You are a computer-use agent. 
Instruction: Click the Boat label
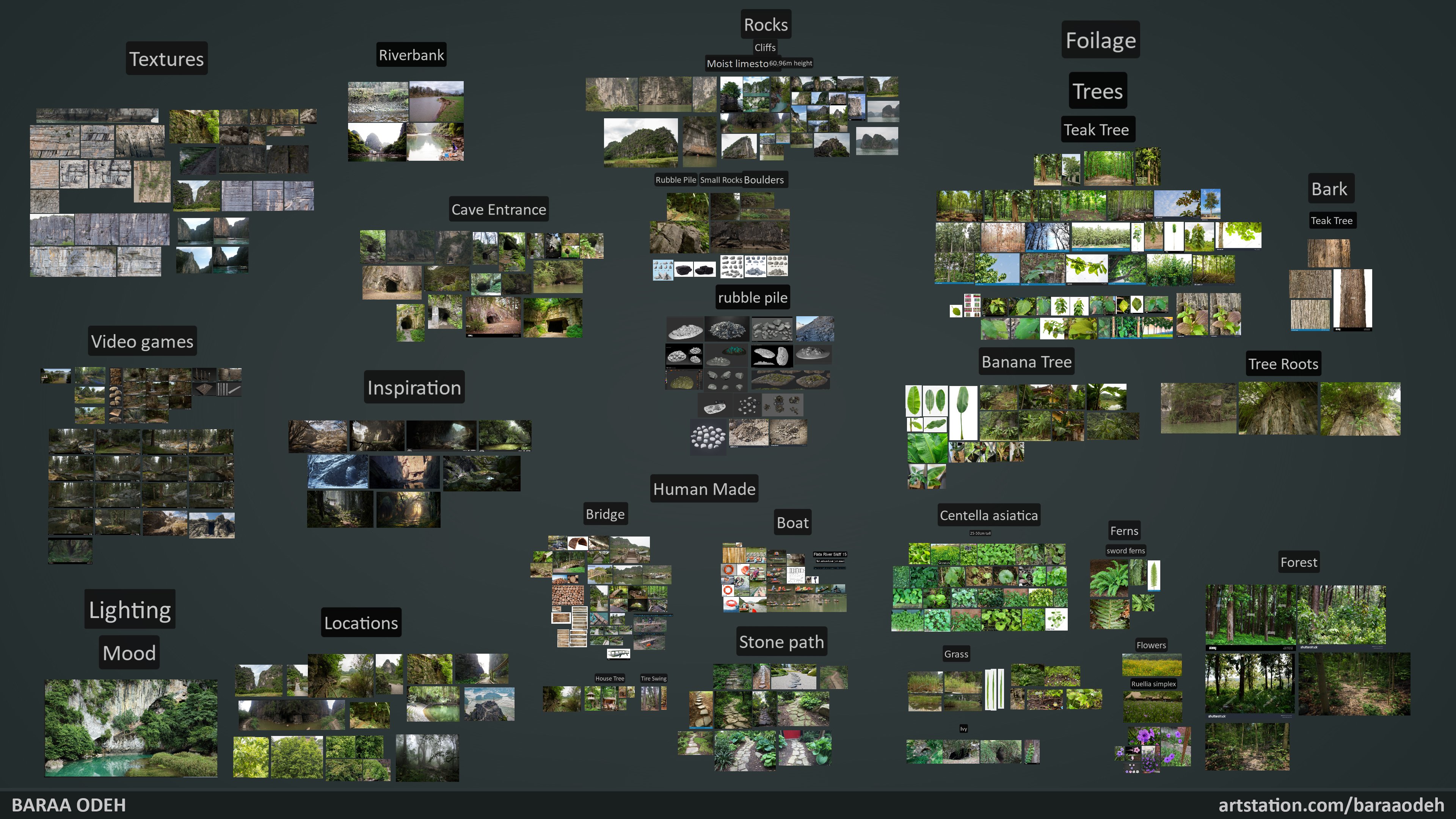(792, 522)
